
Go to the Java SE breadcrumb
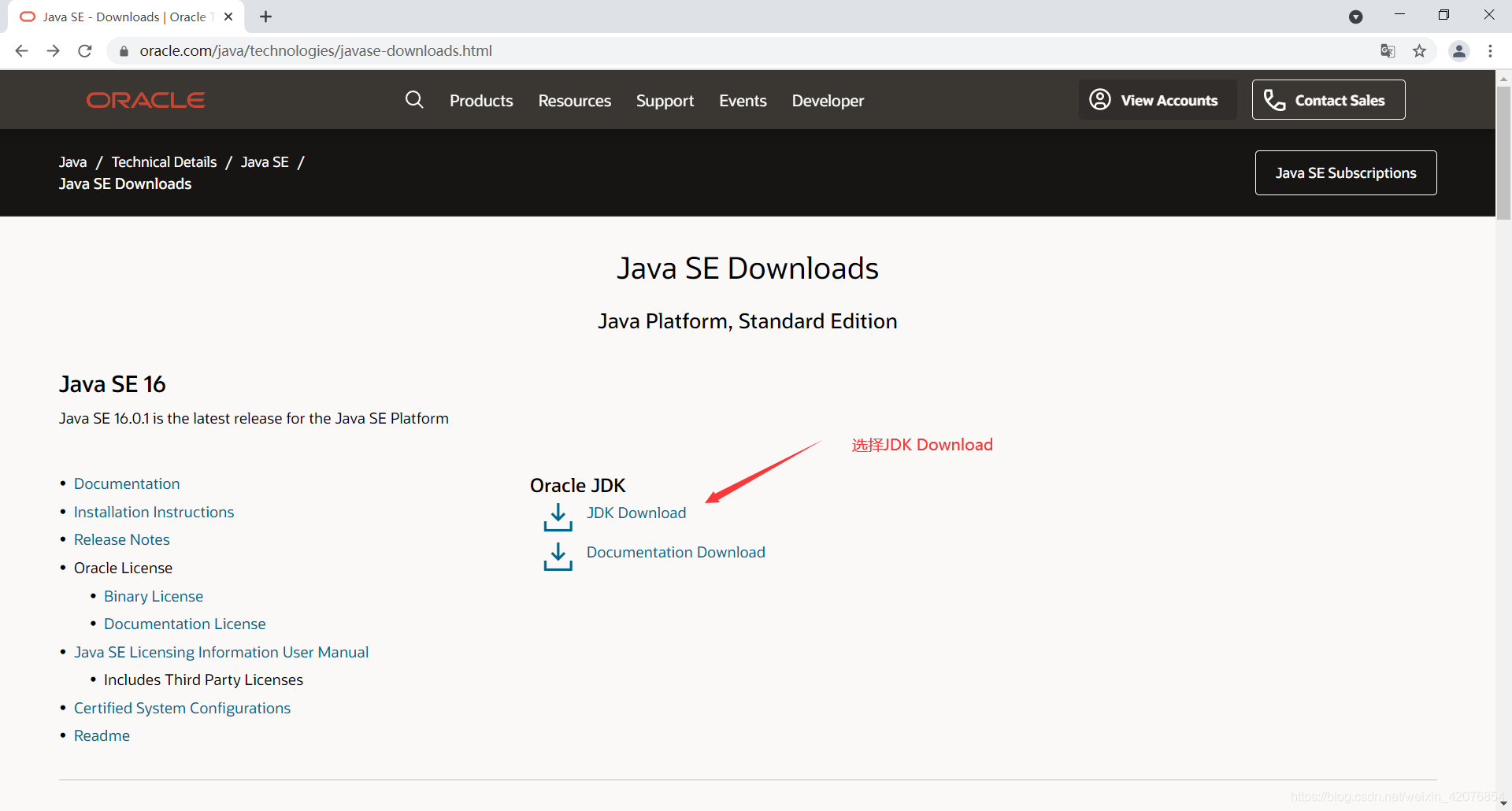[265, 162]
